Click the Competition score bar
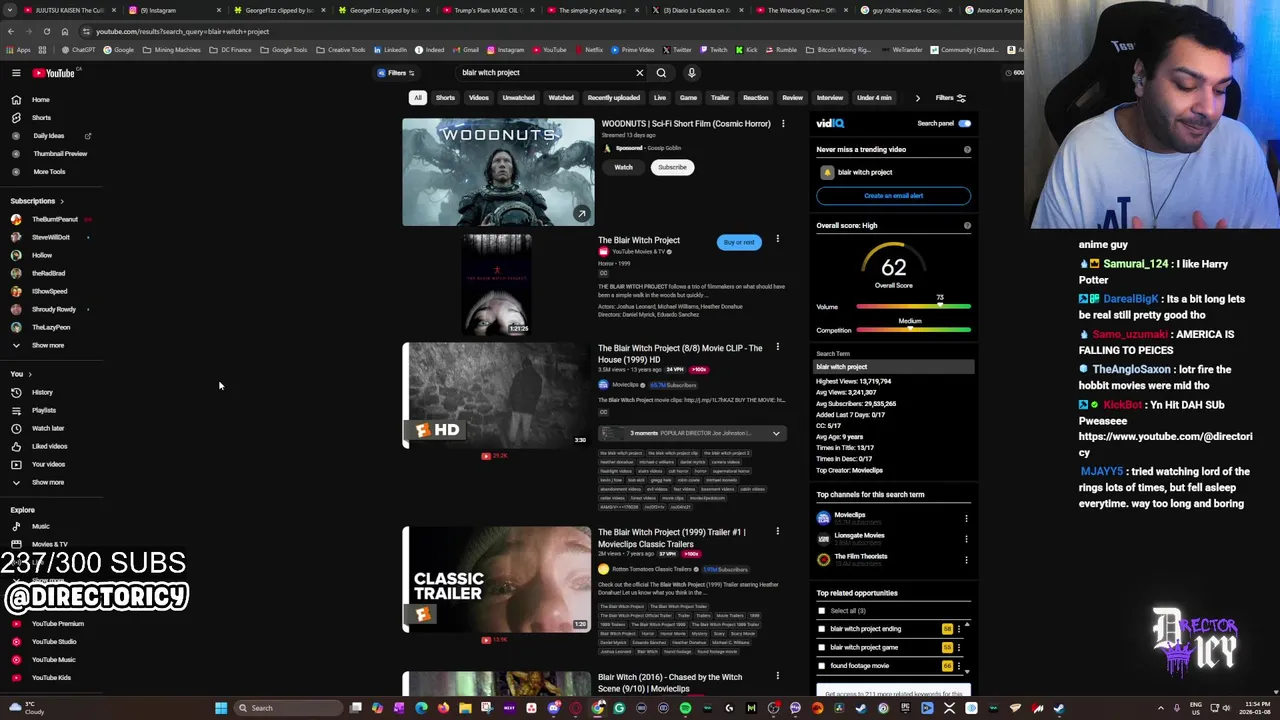The image size is (1280, 720). (913, 330)
